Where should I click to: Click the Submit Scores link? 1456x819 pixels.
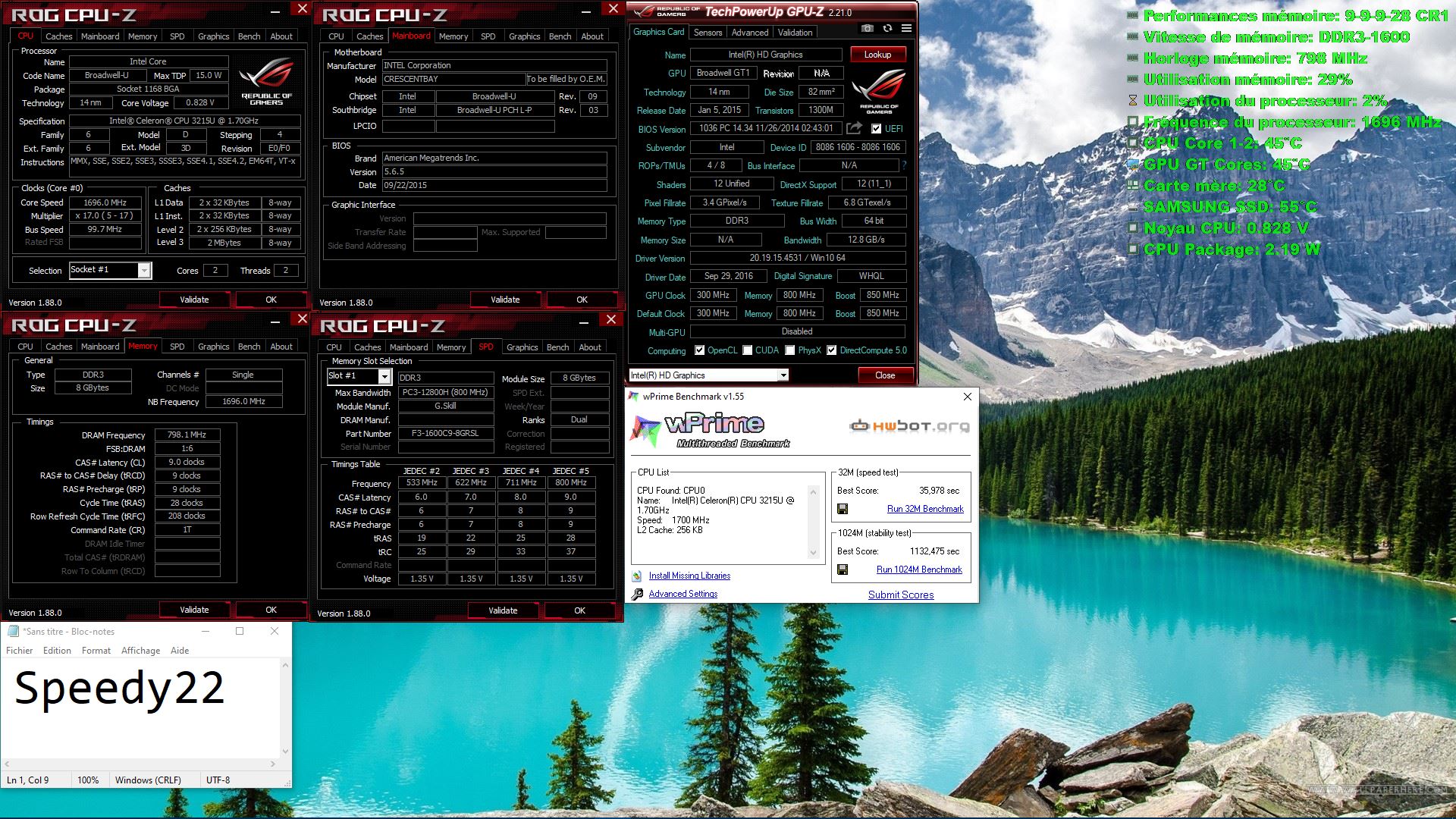901,595
